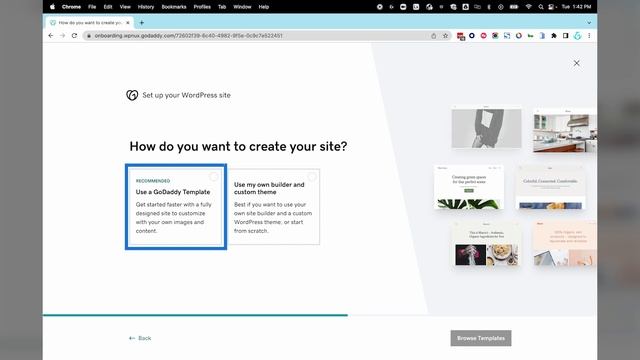Open the Edit menu
The image size is (640, 360).
tap(108, 7)
